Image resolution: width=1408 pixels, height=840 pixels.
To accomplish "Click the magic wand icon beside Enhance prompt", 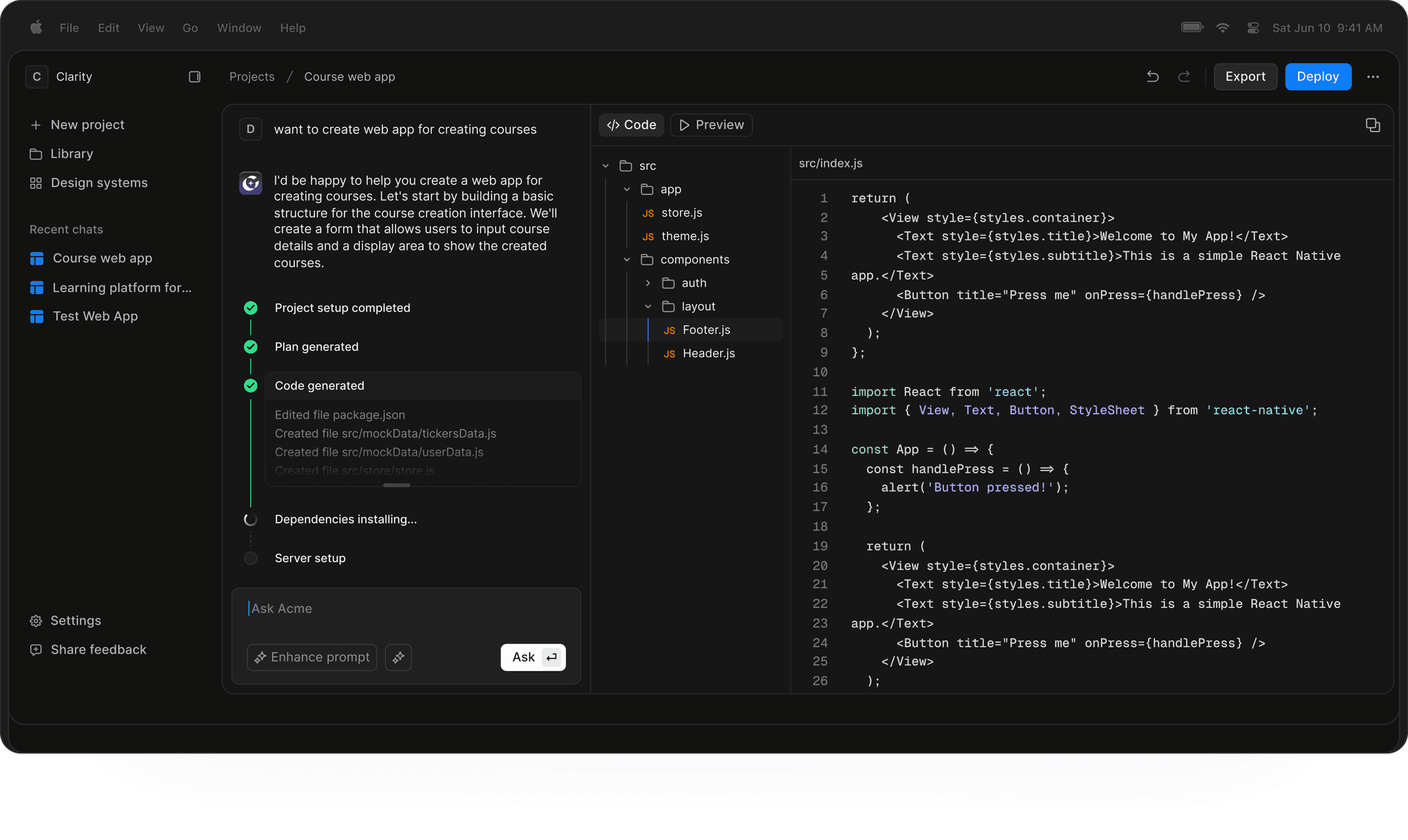I will [x=398, y=657].
